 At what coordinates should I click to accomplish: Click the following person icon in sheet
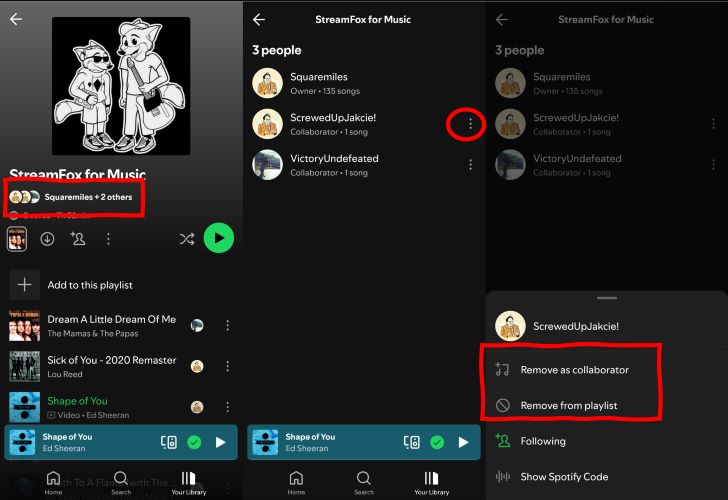coord(503,441)
